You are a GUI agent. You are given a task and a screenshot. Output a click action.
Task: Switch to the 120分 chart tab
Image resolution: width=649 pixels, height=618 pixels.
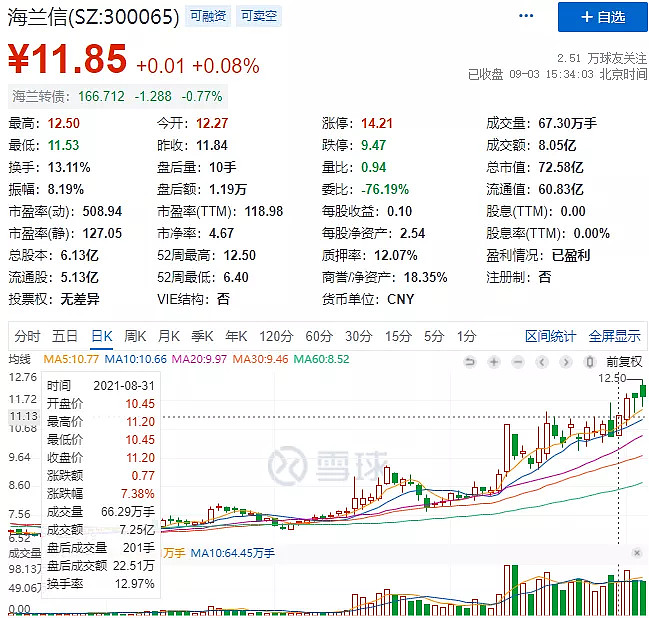tap(276, 336)
